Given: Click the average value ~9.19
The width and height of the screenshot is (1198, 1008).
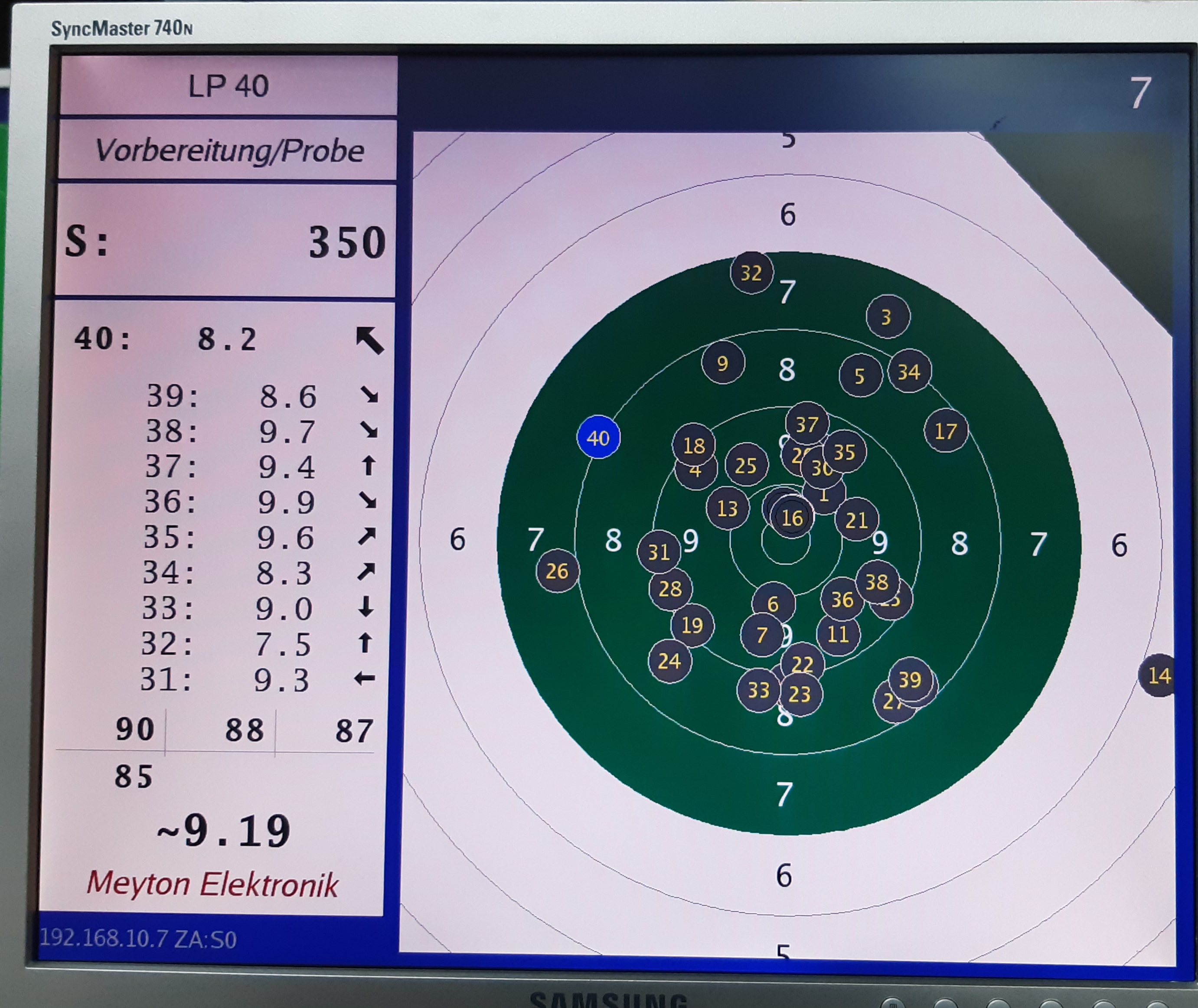Looking at the screenshot, I should pos(224,831).
